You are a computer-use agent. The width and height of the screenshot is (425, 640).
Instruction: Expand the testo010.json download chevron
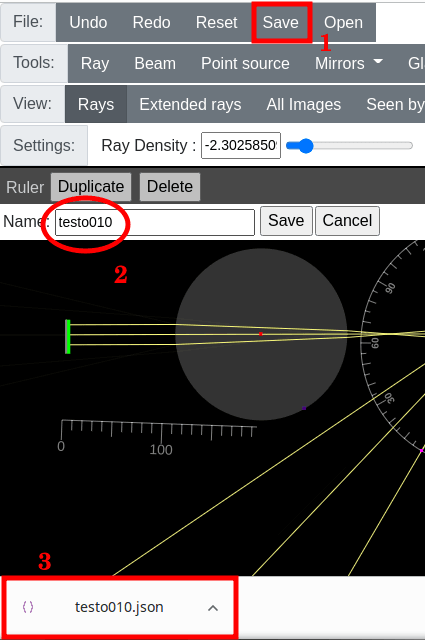click(x=213, y=608)
